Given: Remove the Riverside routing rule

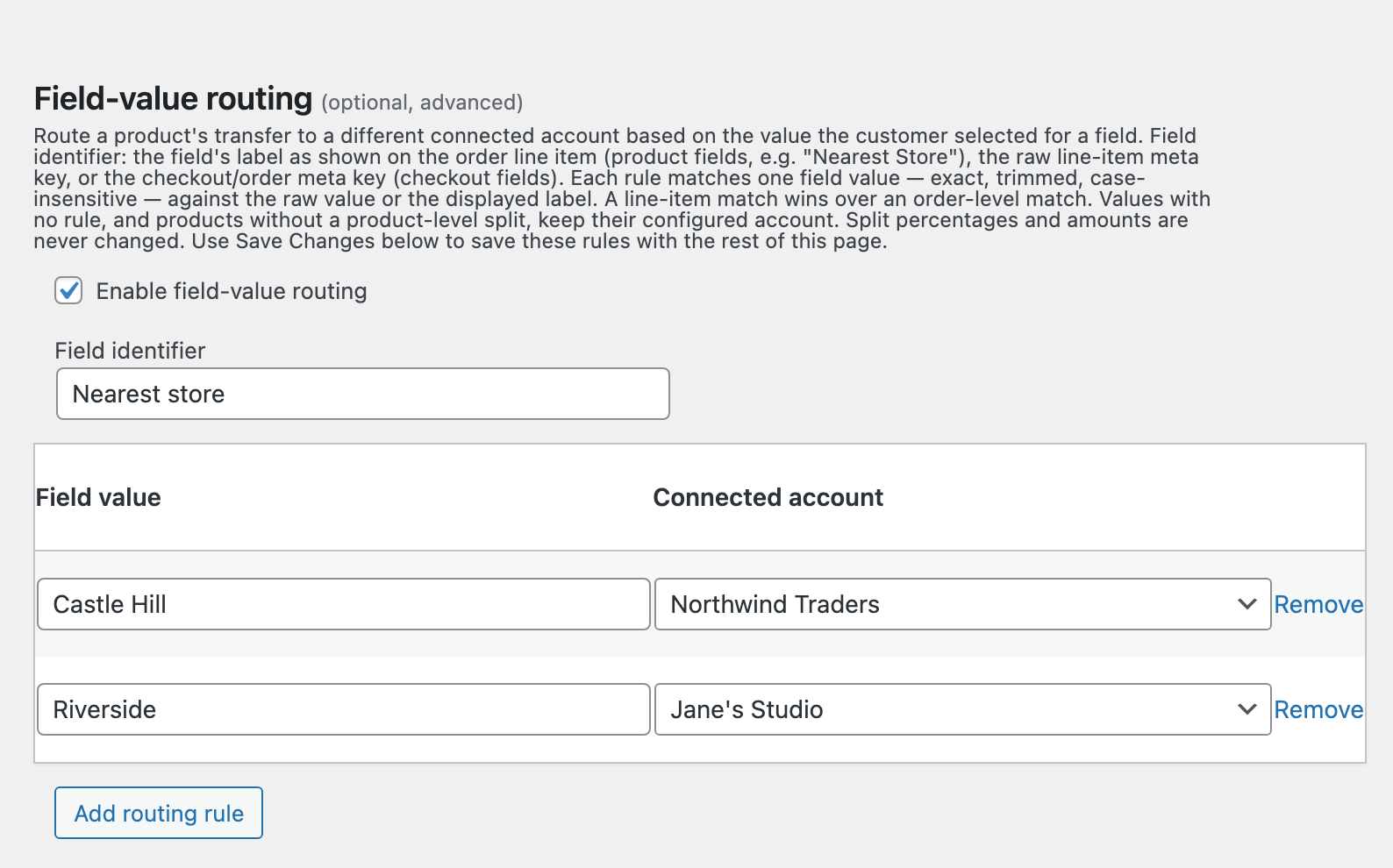Looking at the screenshot, I should 1318,709.
